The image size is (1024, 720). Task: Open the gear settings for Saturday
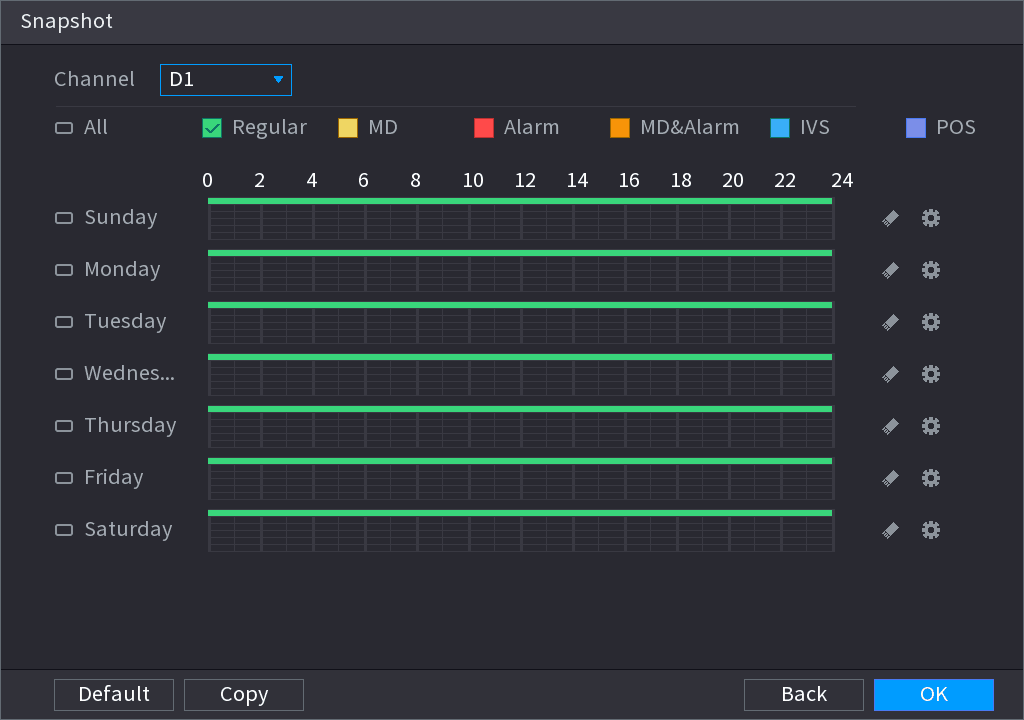(931, 530)
